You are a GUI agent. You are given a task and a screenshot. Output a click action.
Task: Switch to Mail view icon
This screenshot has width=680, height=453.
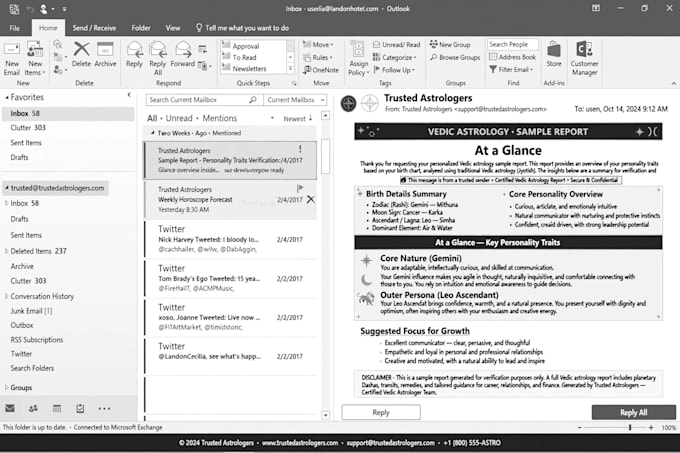[10, 408]
